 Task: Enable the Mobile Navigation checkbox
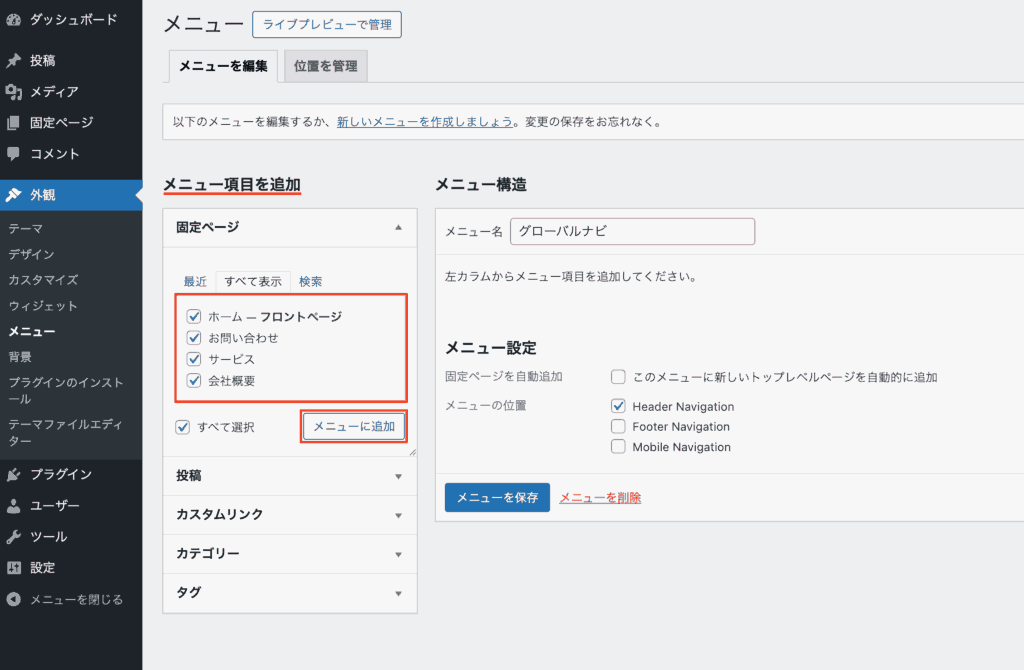point(618,447)
